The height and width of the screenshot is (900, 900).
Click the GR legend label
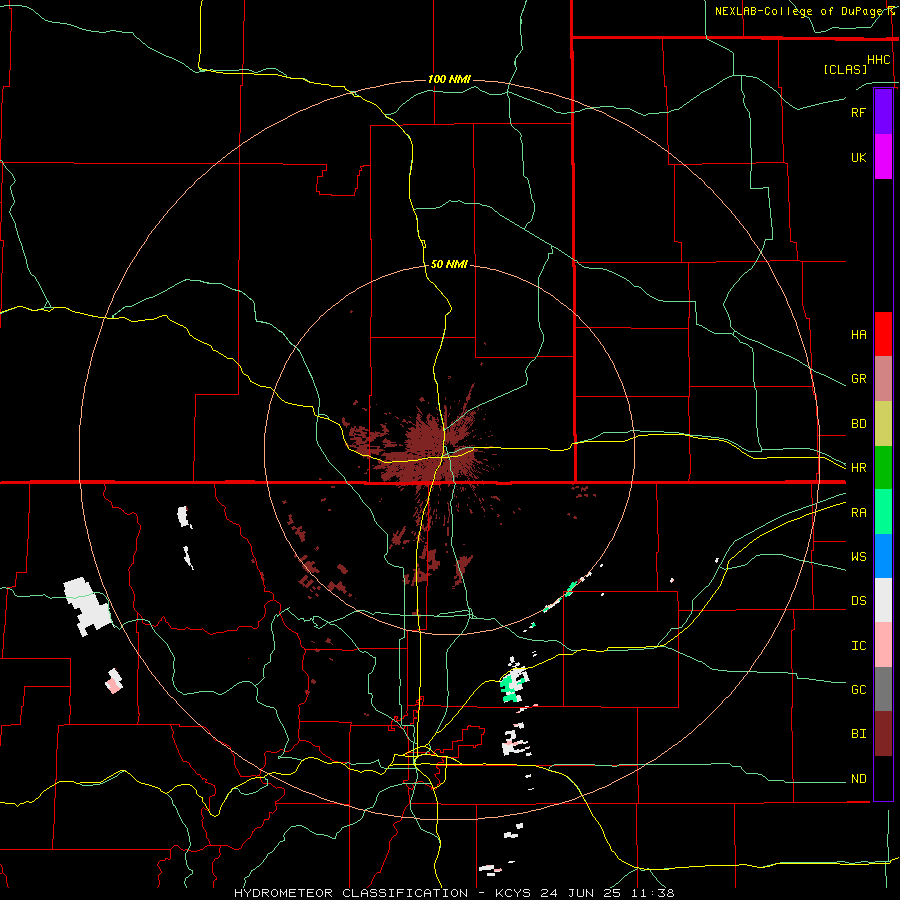click(x=858, y=379)
